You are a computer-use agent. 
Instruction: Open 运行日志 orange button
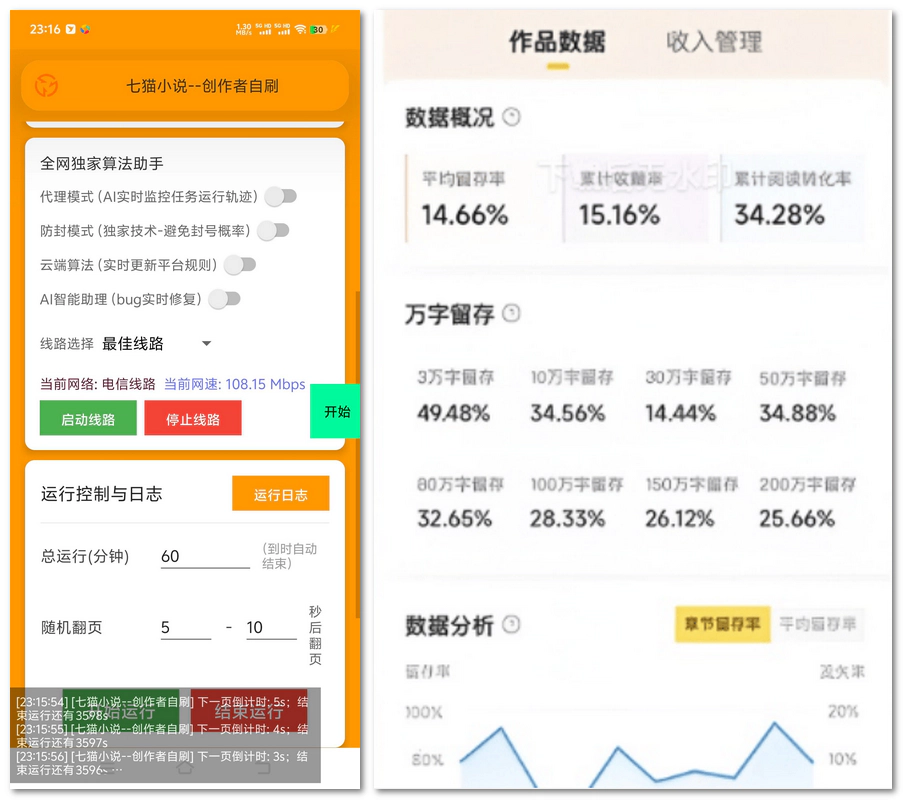click(x=280, y=494)
